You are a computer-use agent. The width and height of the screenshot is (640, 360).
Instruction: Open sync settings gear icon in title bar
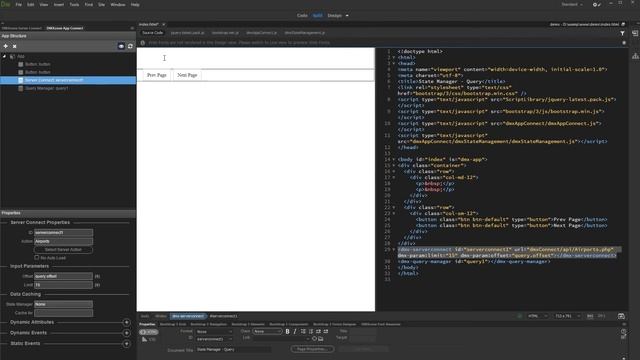point(596,4)
